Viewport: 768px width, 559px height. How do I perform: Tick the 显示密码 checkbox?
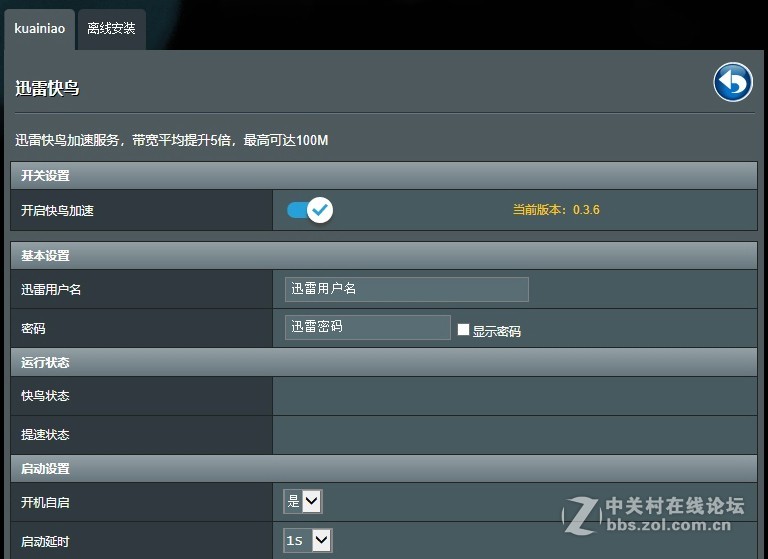(x=463, y=329)
